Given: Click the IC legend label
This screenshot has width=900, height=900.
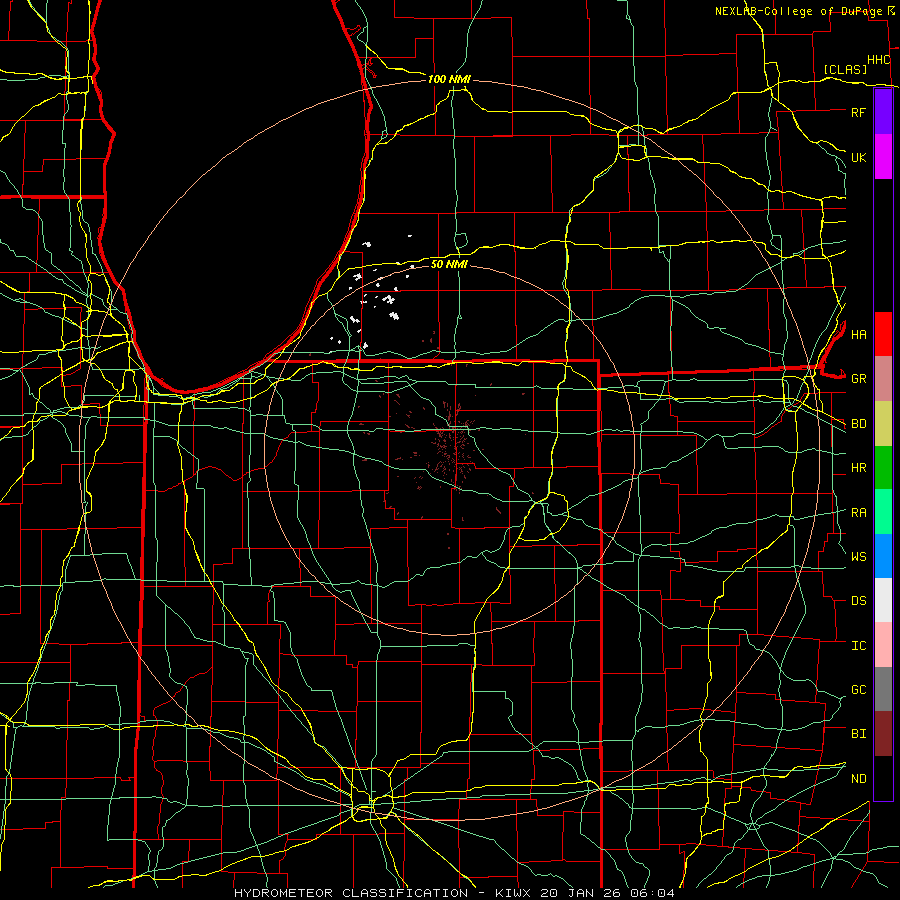Looking at the screenshot, I should pyautogui.click(x=858, y=646).
